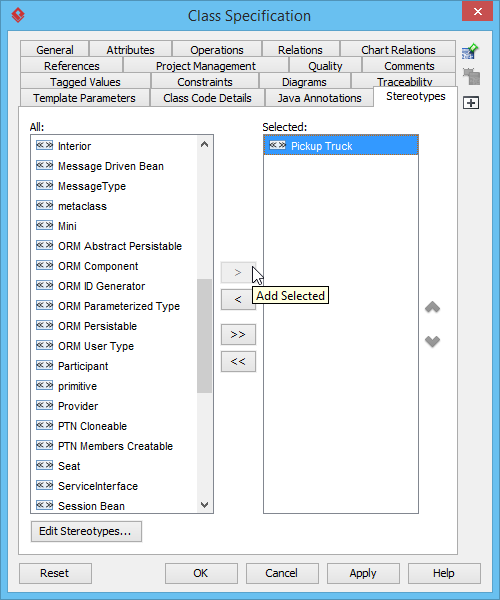Click stereotype icon beside Pickup Truck

(x=277, y=145)
